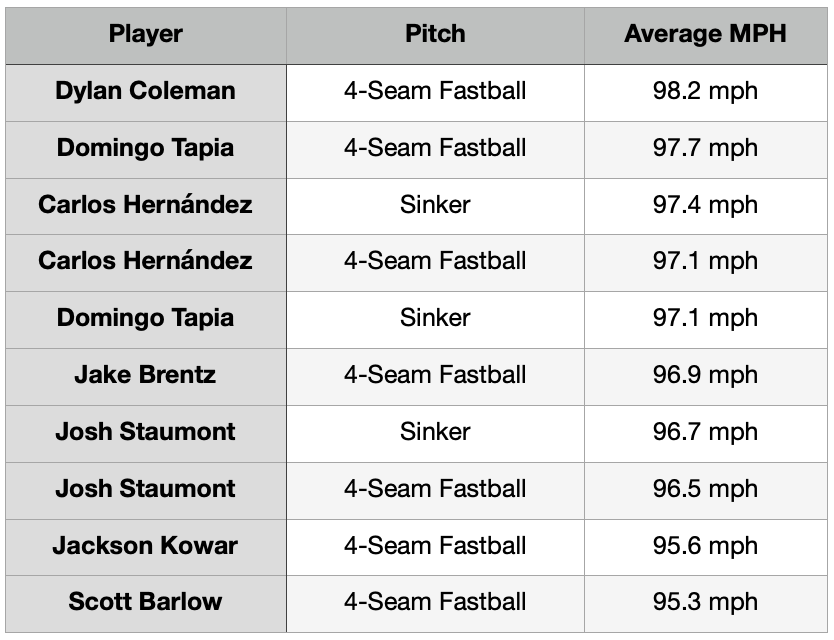
Task: Click the first Domingo Tapia cell
Action: 145,148
